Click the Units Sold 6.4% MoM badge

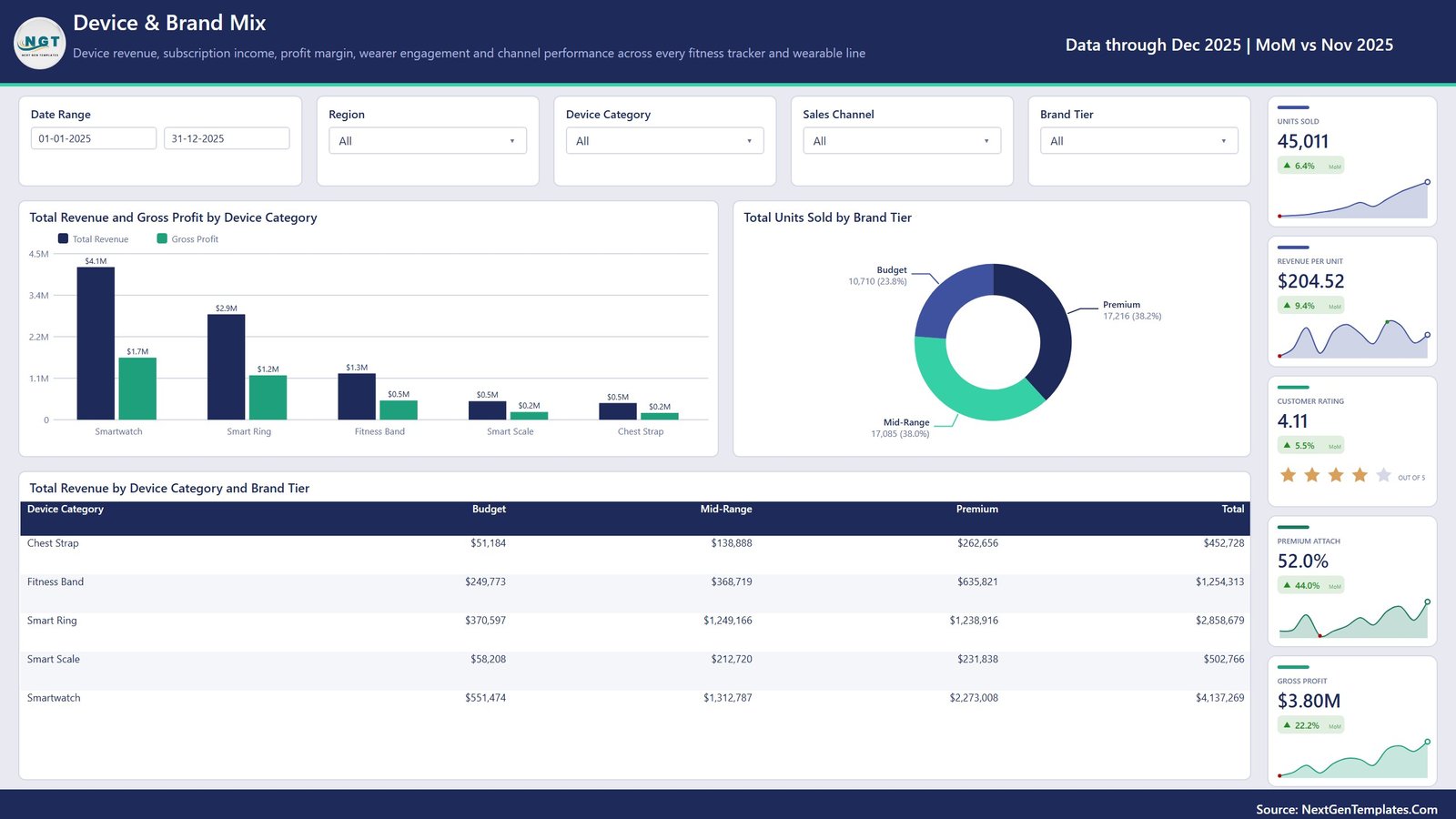(x=1310, y=167)
